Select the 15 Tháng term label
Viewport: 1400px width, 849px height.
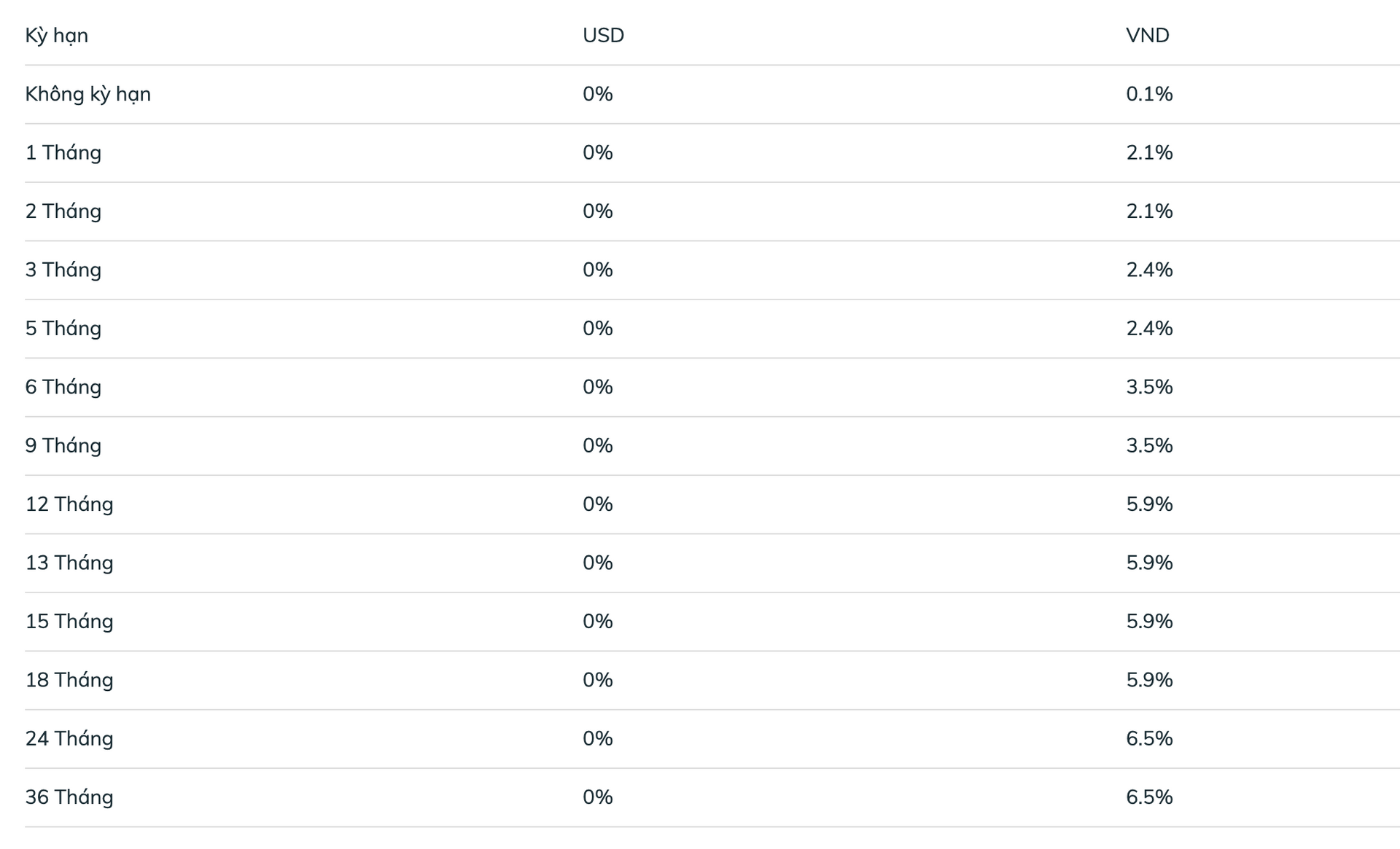[69, 621]
